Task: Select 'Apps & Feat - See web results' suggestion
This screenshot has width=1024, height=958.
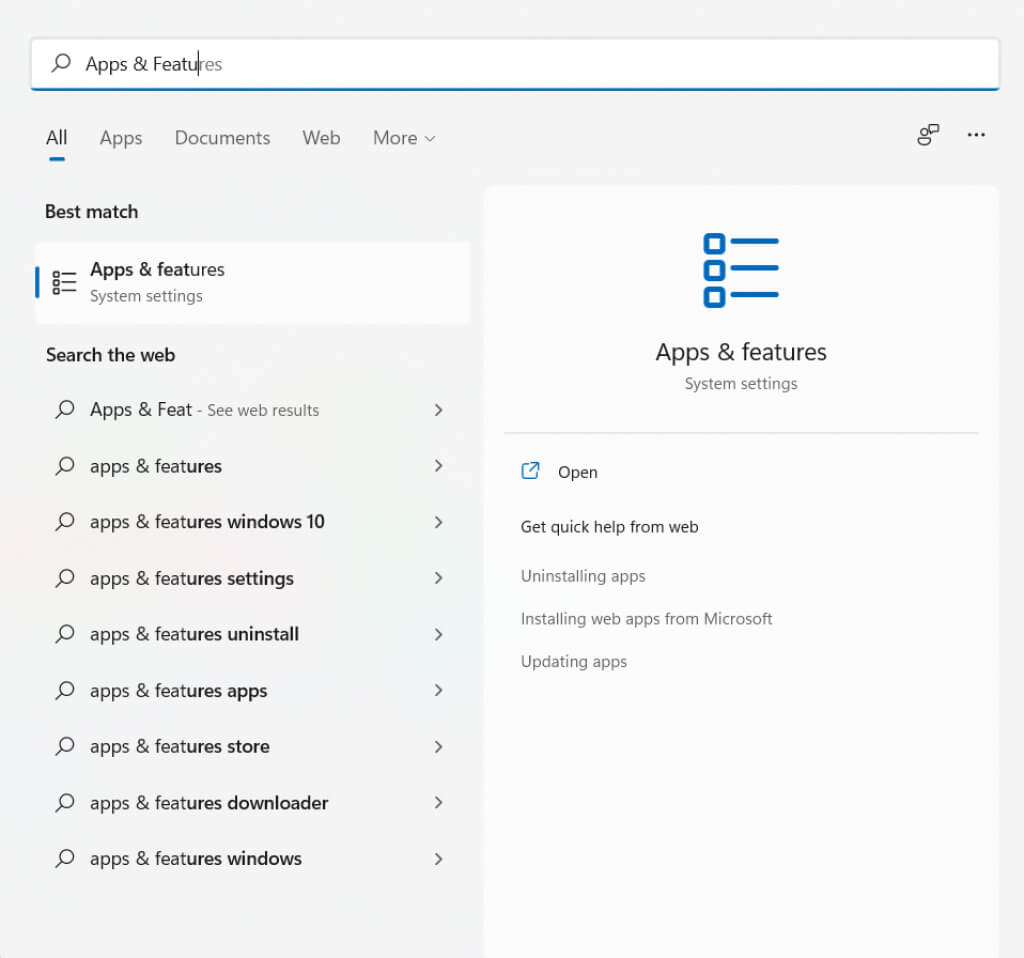Action: pyautogui.click(x=204, y=410)
